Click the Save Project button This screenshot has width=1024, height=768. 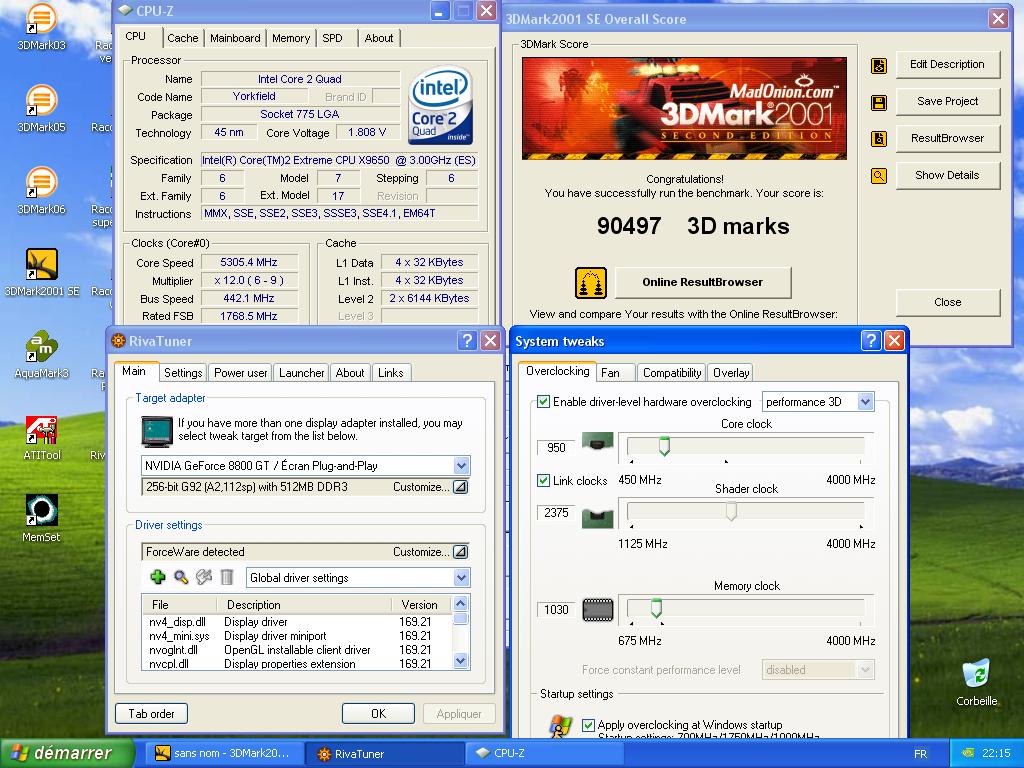[x=947, y=101]
